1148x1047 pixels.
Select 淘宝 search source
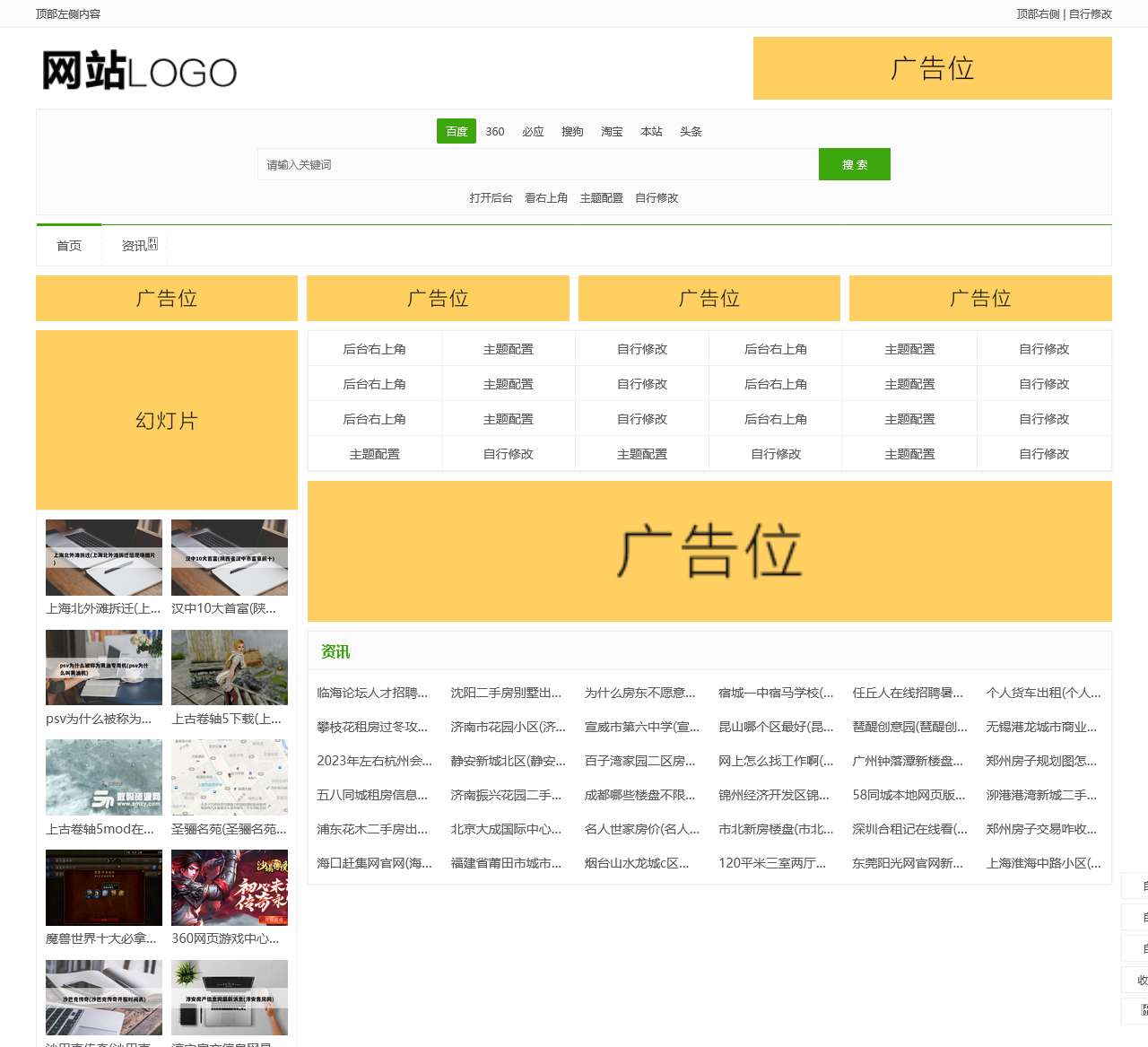coord(611,131)
